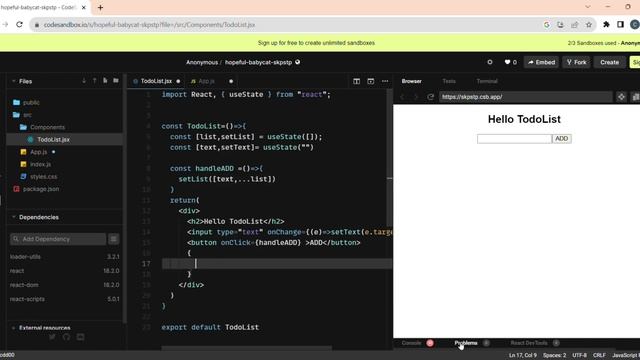Click the download arrow icon in Files header
640x360 pixels.
tap(84, 81)
